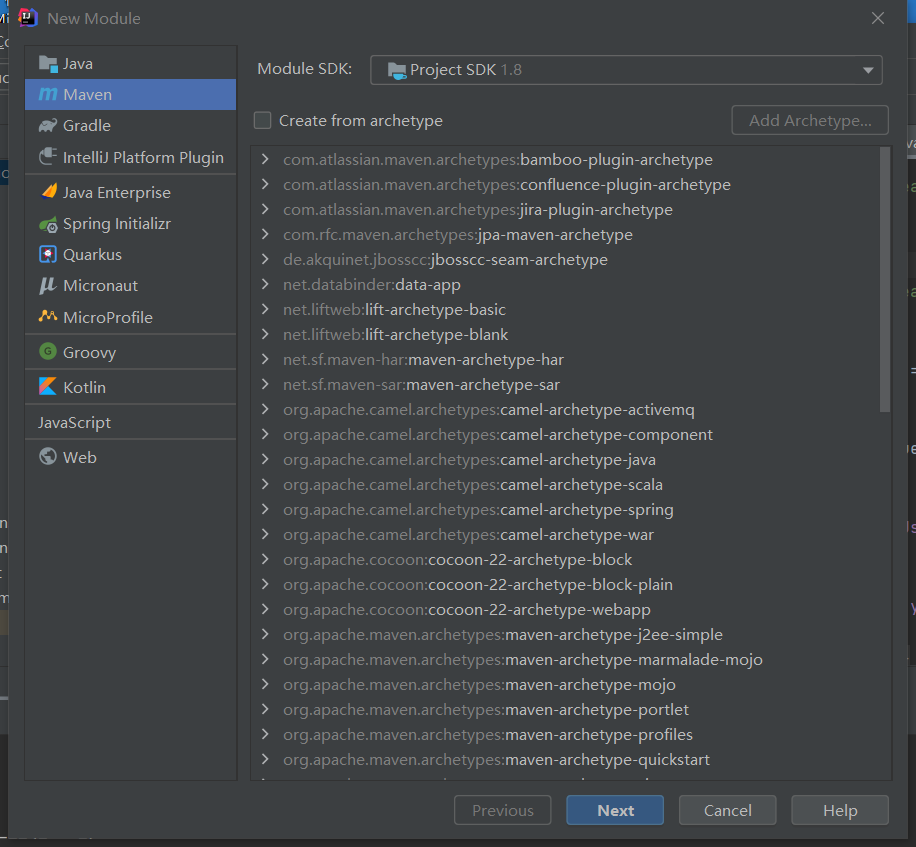Select the JavaScript module type
Screen dimensions: 916x847
(131, 422)
